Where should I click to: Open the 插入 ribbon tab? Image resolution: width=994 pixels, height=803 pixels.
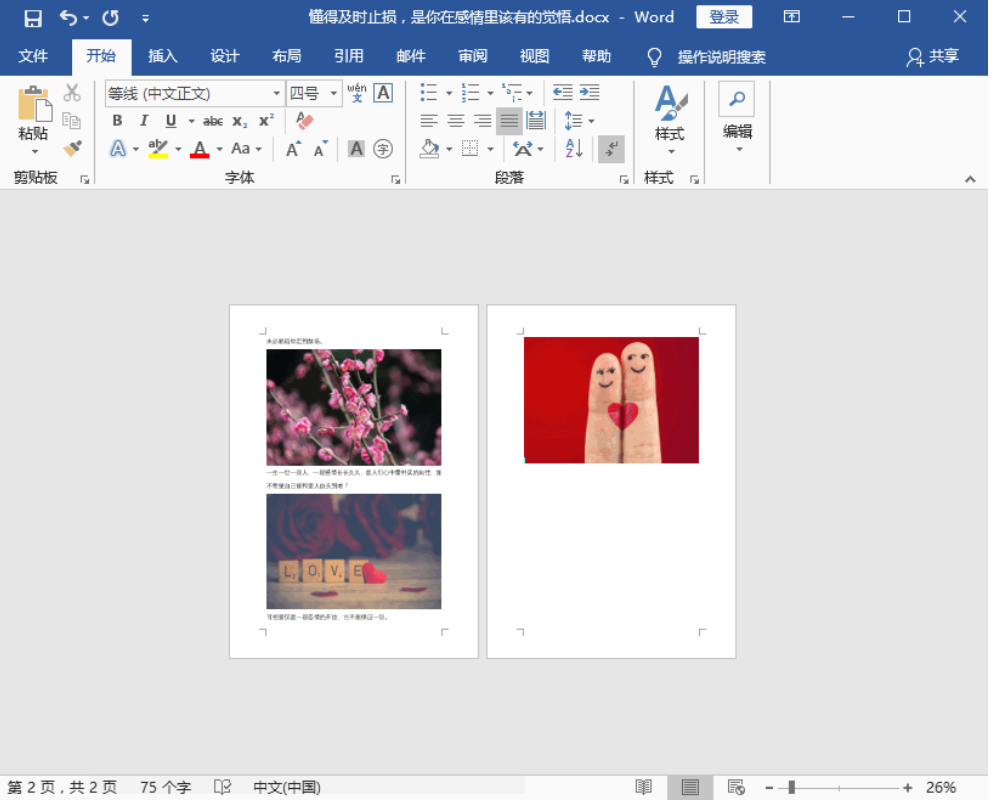(x=162, y=56)
